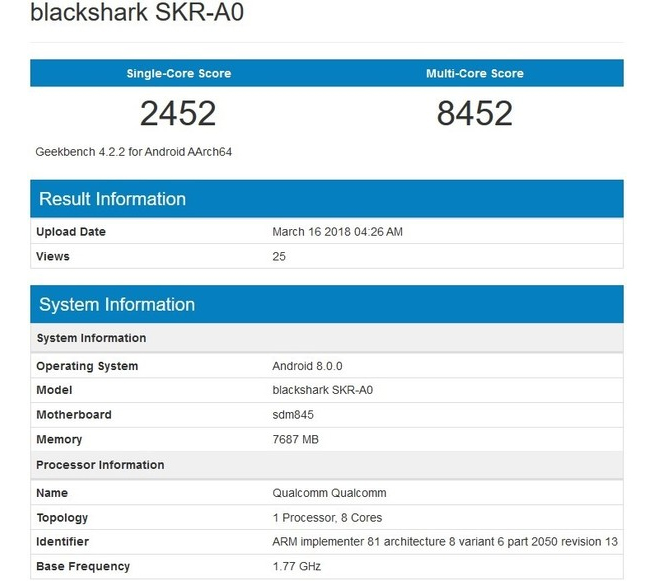Click the sdm845 motherboard value
The height and width of the screenshot is (581, 654).
tap(294, 415)
